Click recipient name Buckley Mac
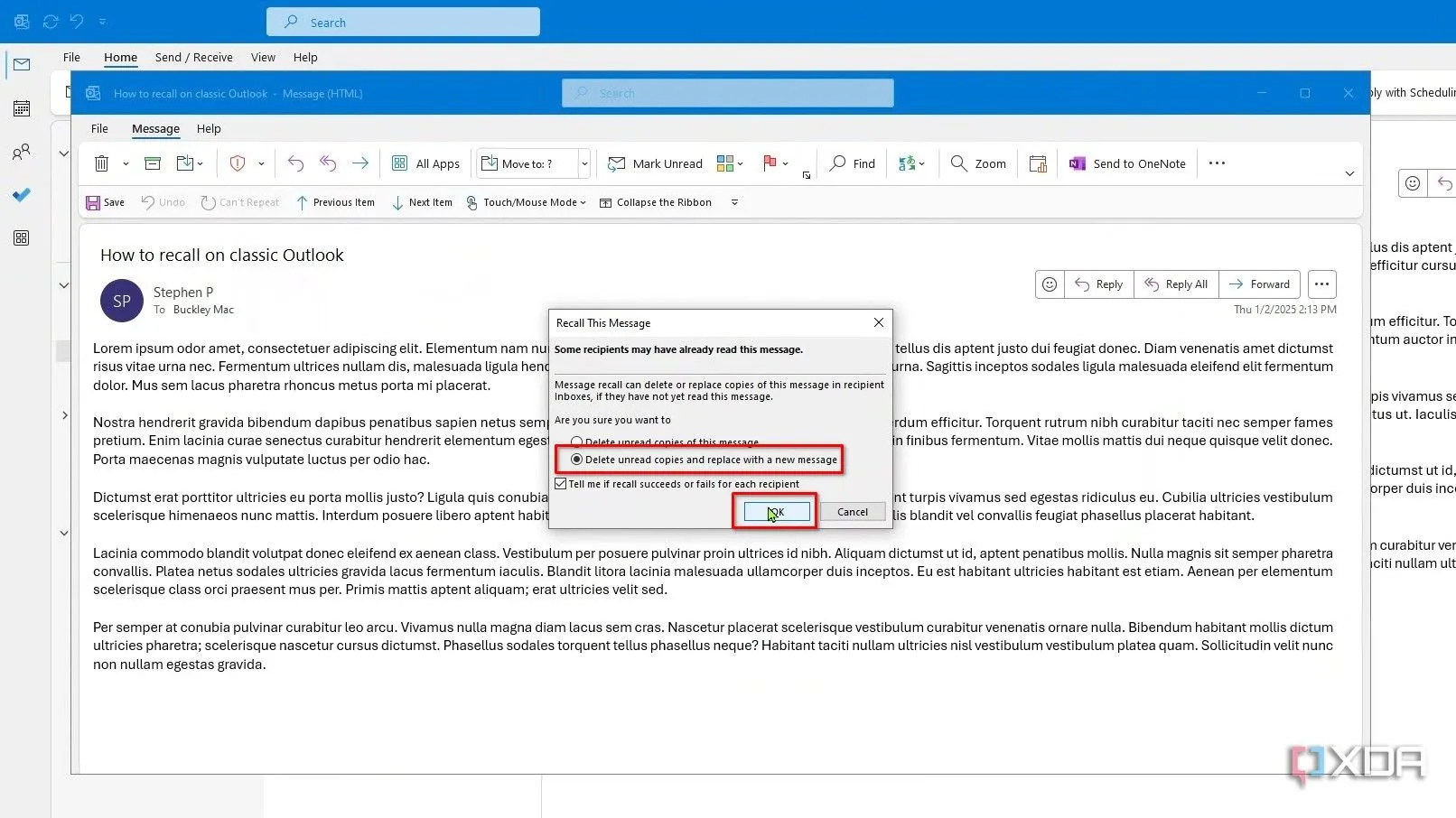Screen dimensions: 1456x818 pos(203,310)
